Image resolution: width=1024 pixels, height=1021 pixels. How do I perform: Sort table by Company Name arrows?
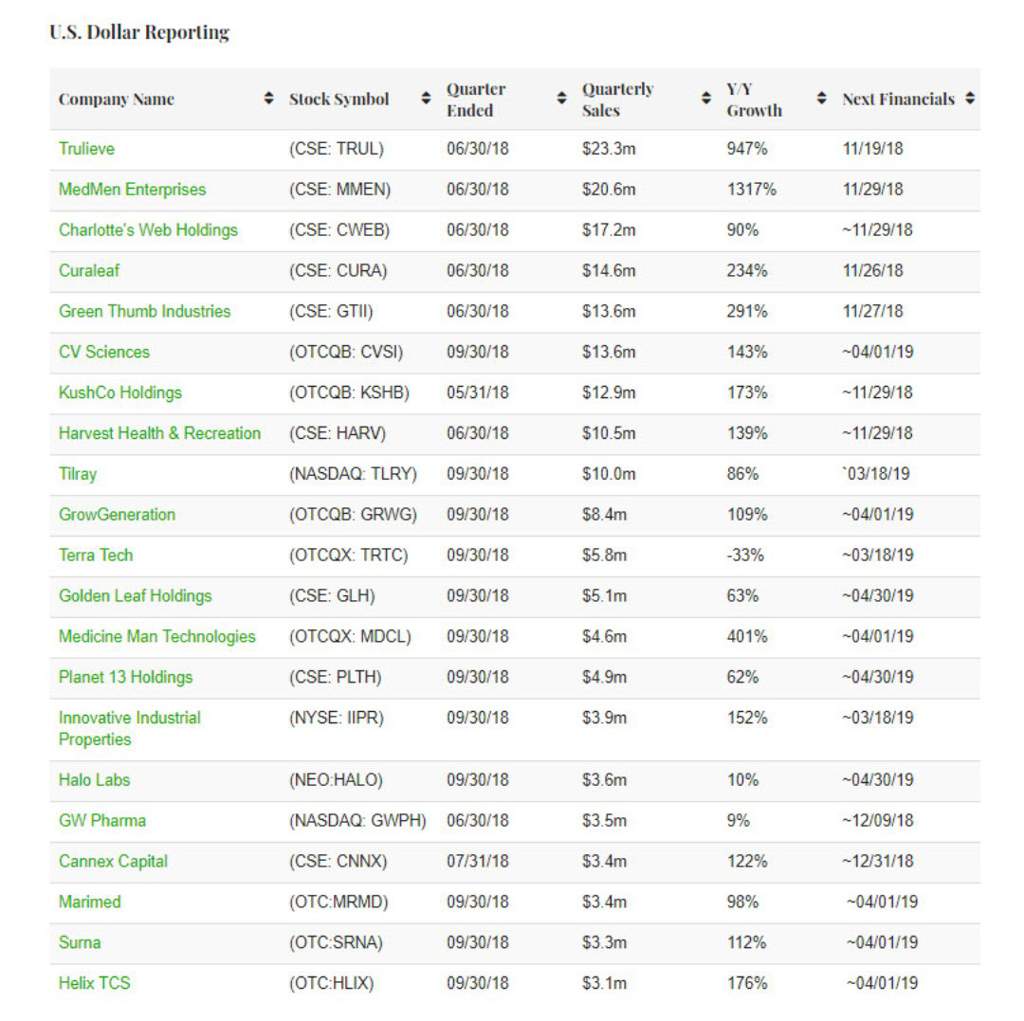click(x=268, y=99)
